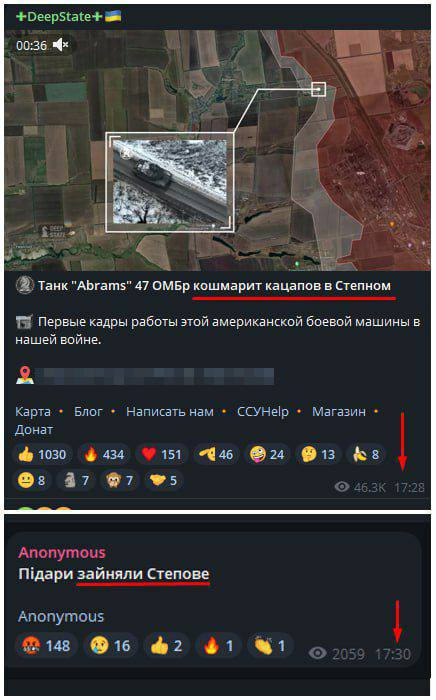Choose the handshake reaction with 5
Viewport: 436px width, 700px height.
[163, 480]
